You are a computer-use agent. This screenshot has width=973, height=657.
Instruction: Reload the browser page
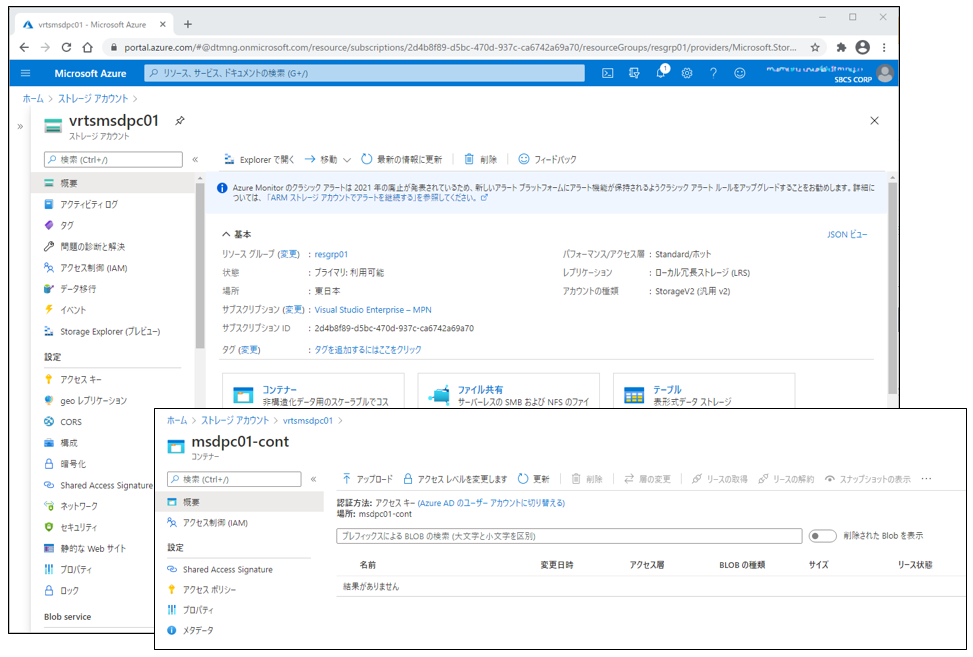[x=66, y=47]
